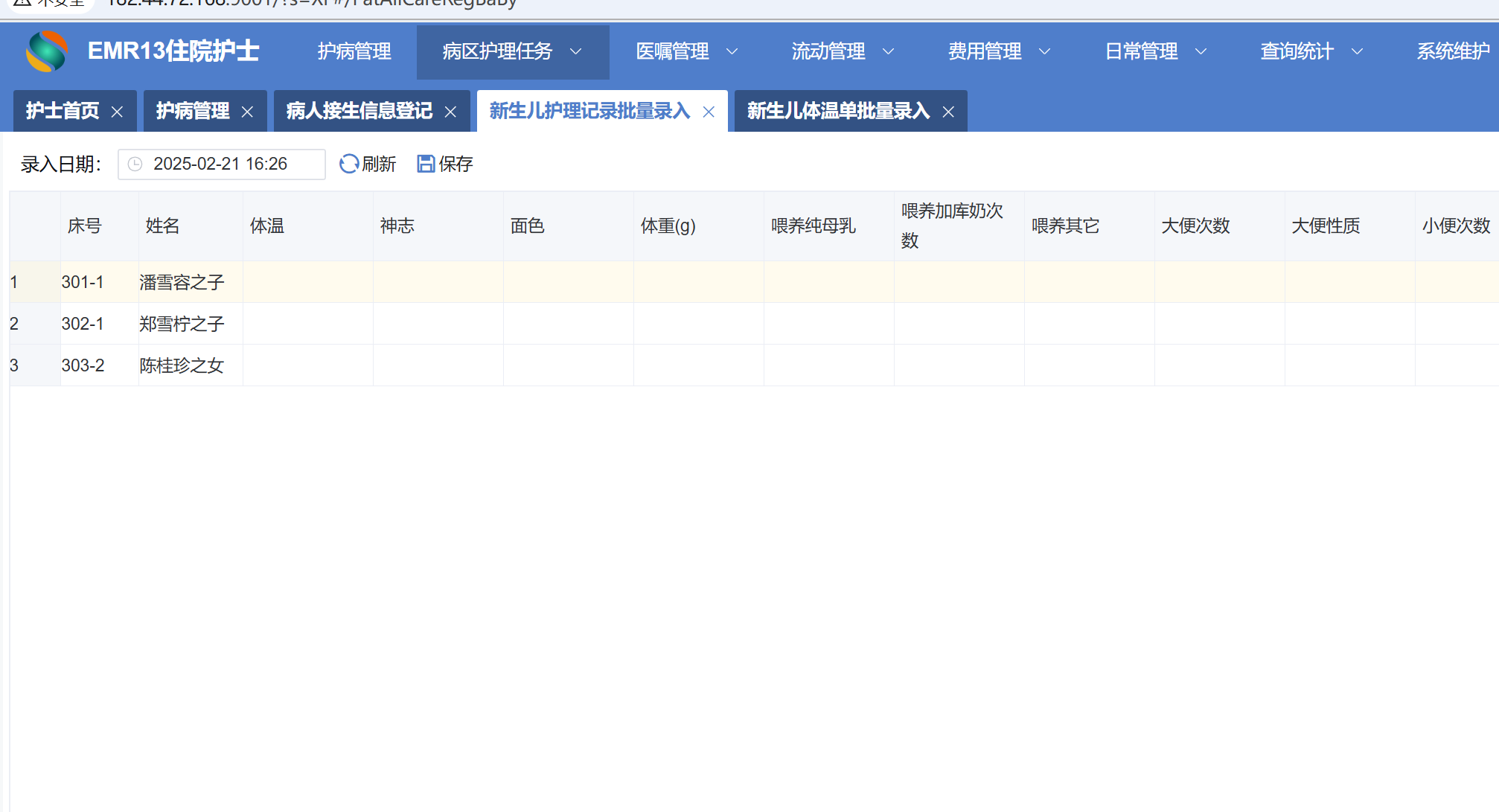The width and height of the screenshot is (1499, 812).
Task: Switch to the 新生儿体温单批量录入 tab
Action: 838,111
